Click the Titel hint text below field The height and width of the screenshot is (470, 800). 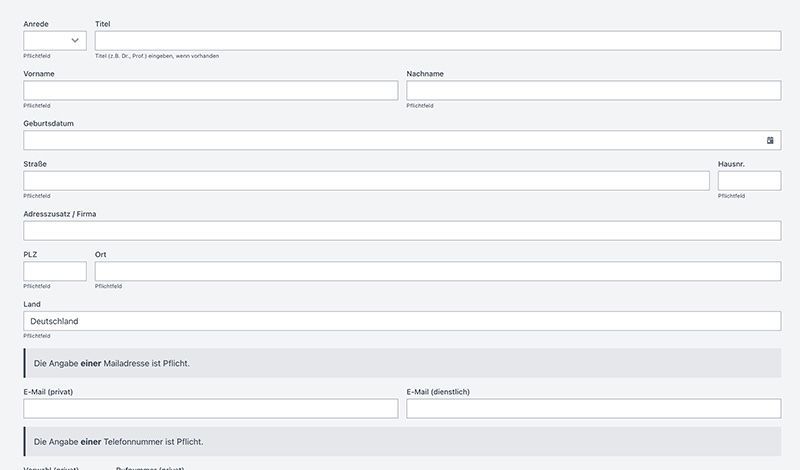[x=156, y=56]
